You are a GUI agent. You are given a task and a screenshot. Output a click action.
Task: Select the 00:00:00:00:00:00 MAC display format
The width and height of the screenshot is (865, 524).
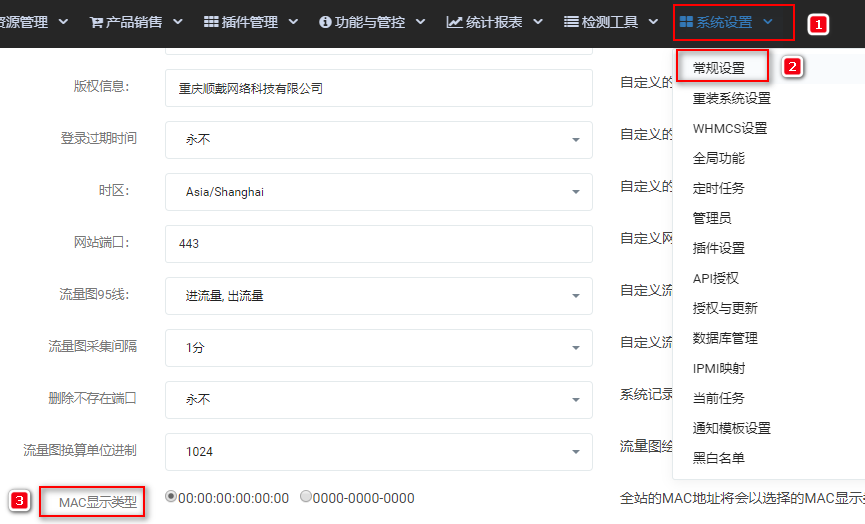coord(171,496)
